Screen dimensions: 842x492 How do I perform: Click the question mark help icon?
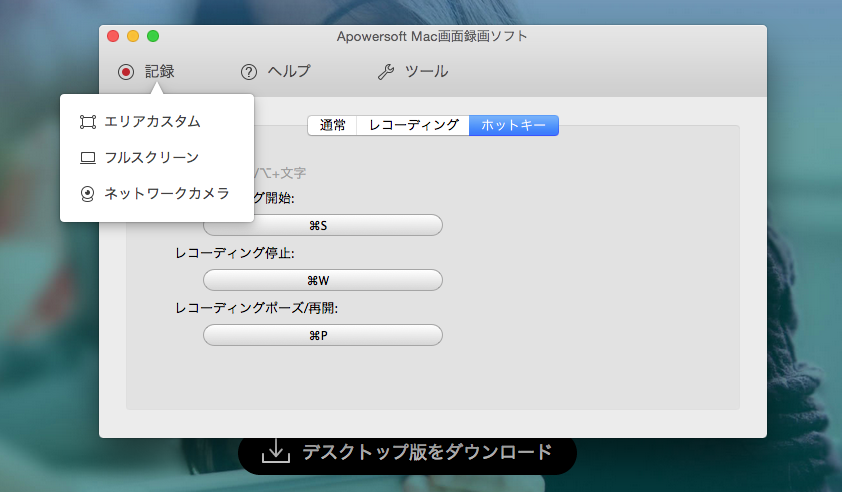click(x=249, y=71)
